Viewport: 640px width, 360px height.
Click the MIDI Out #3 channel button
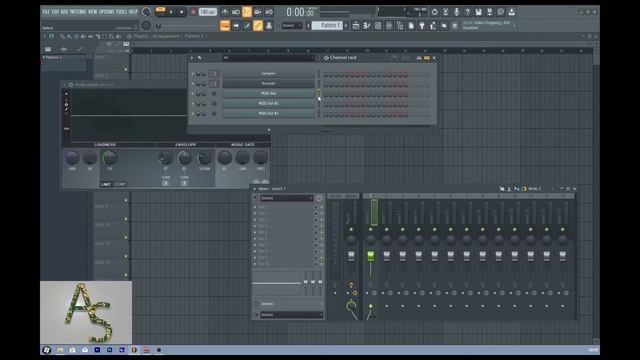268,113
